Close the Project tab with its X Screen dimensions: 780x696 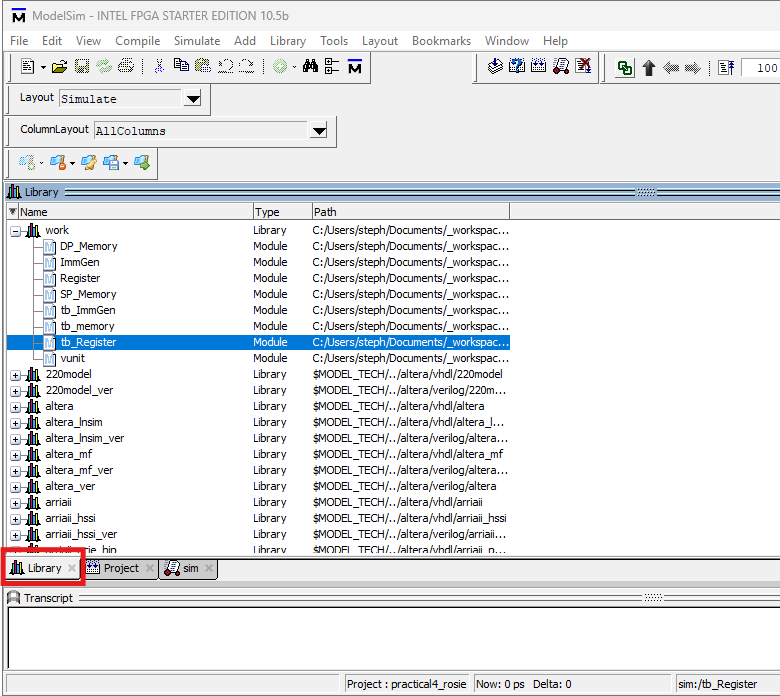(150, 568)
